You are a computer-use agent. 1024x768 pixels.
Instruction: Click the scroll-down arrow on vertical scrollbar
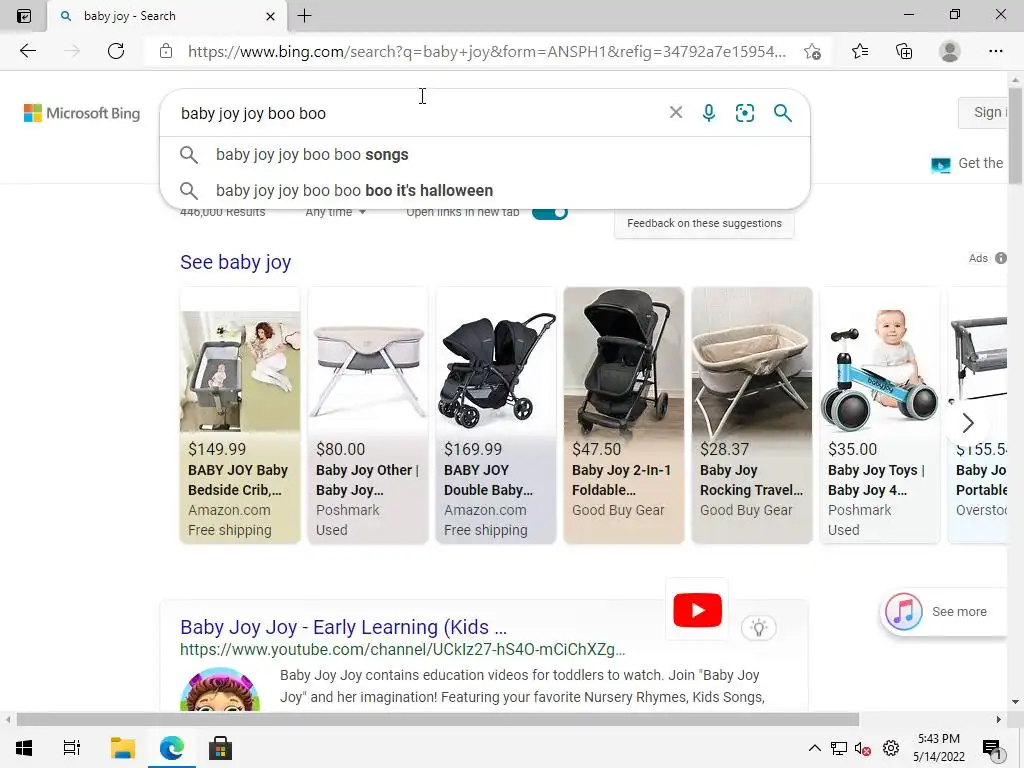coord(1016,703)
